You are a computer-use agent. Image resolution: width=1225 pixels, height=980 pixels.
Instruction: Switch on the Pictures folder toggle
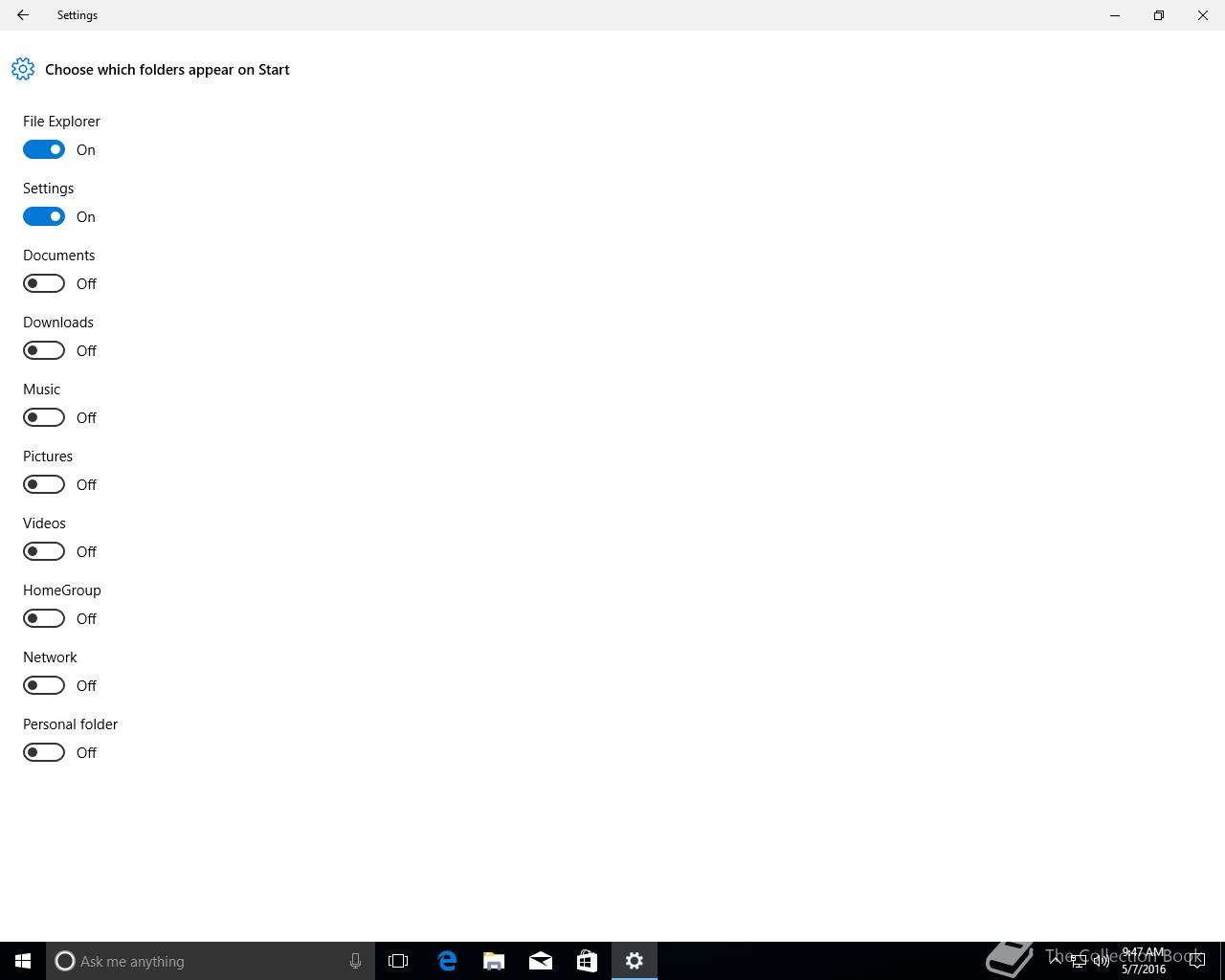(44, 484)
